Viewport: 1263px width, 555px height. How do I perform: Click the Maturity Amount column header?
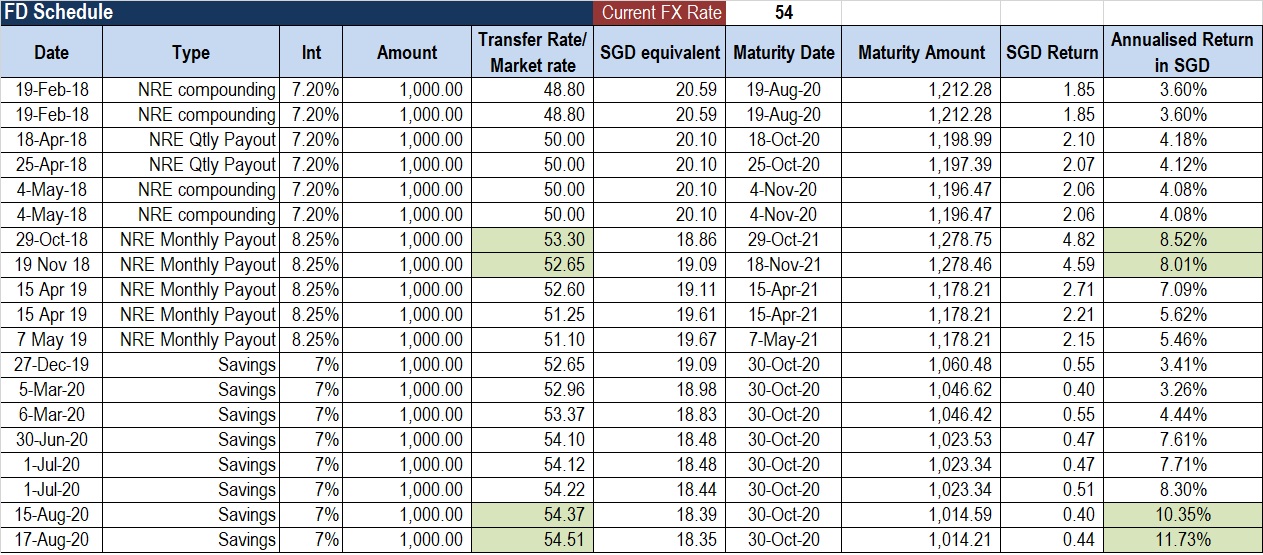(921, 52)
